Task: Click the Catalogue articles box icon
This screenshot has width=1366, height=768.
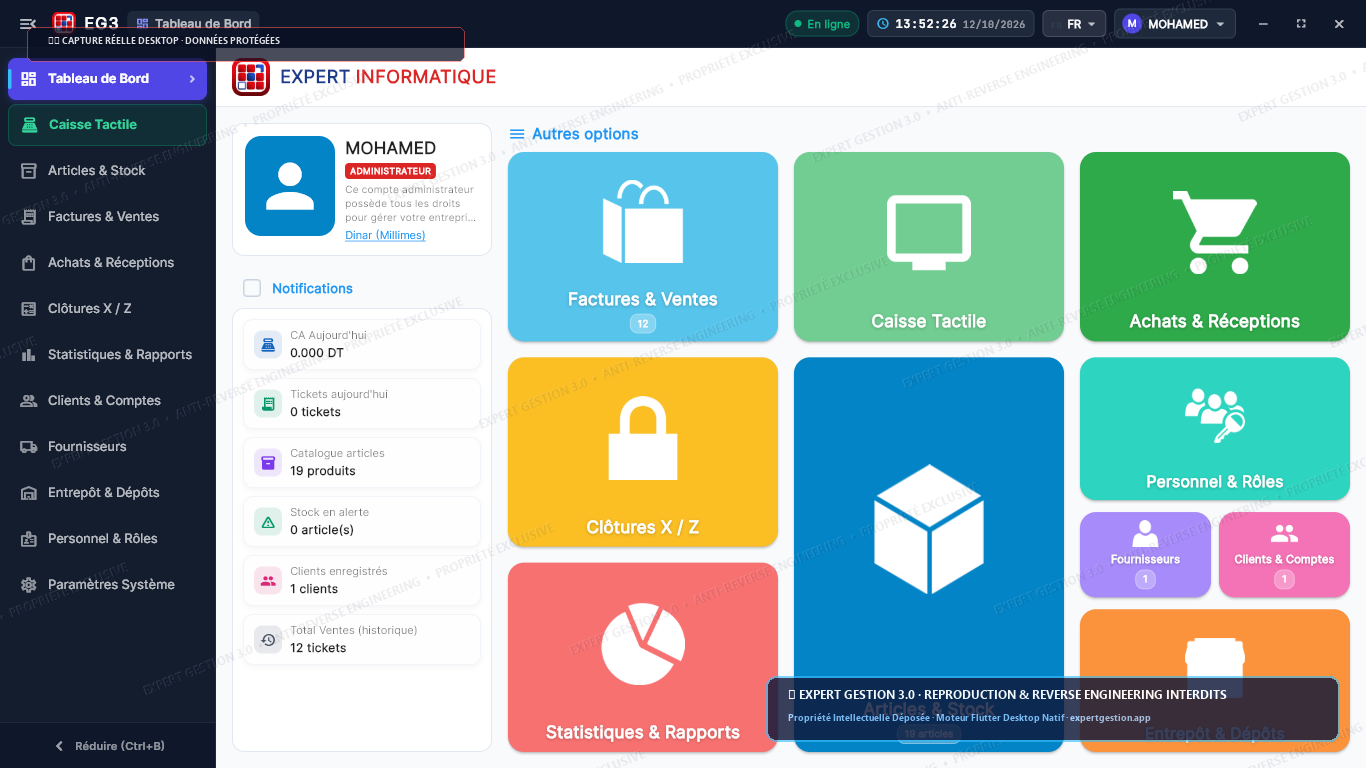Action: (268, 463)
